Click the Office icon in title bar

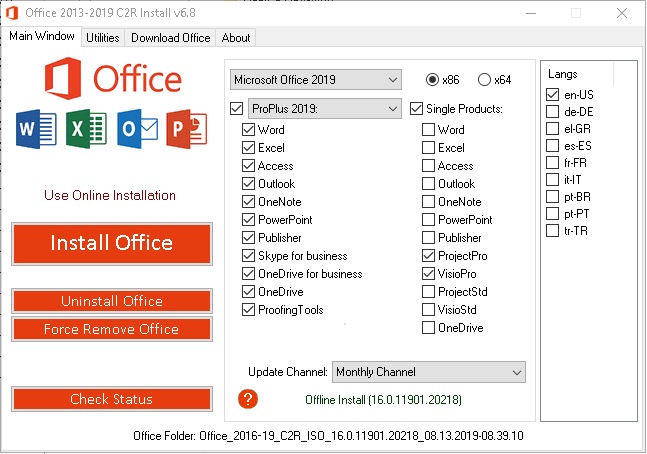tap(12, 13)
